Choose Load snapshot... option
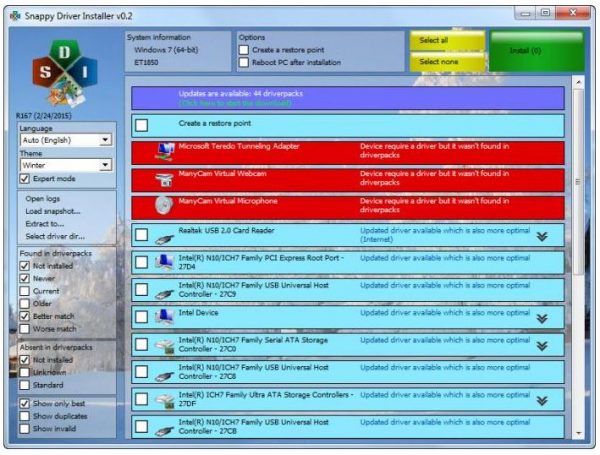This screenshot has height=455, width=600. point(53,211)
